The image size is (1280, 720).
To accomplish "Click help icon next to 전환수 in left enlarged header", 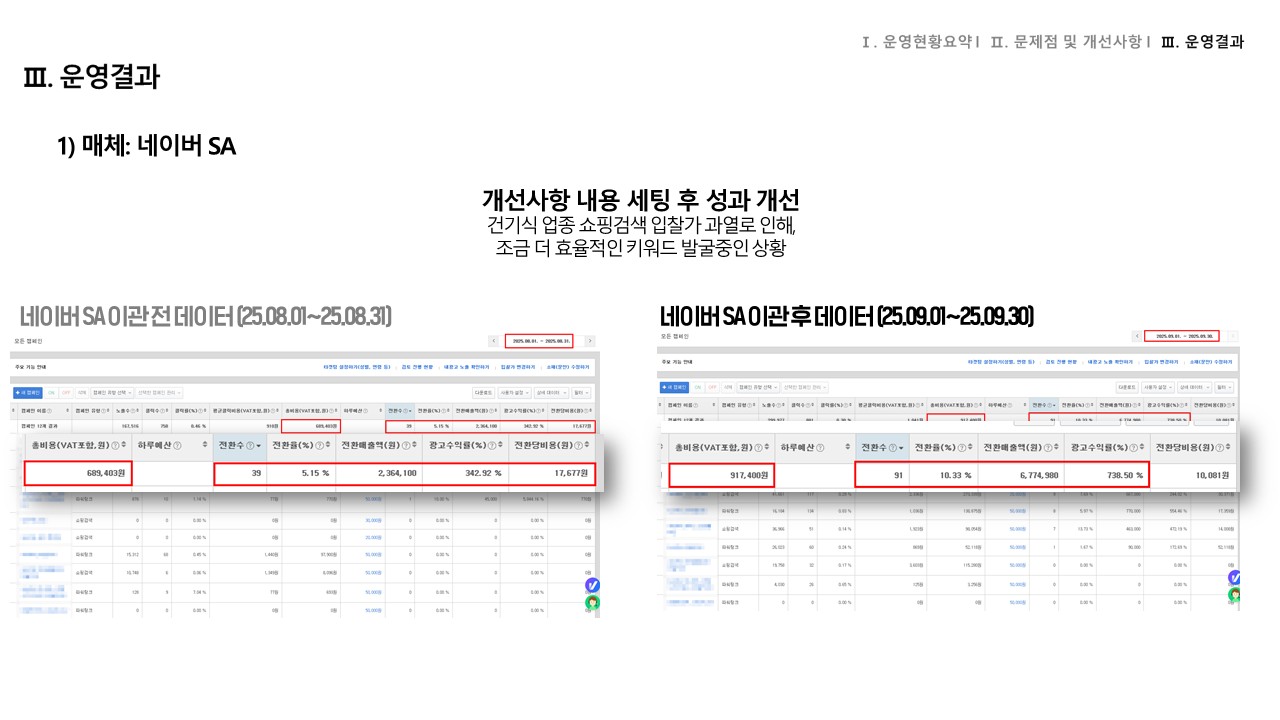I will [x=250, y=445].
